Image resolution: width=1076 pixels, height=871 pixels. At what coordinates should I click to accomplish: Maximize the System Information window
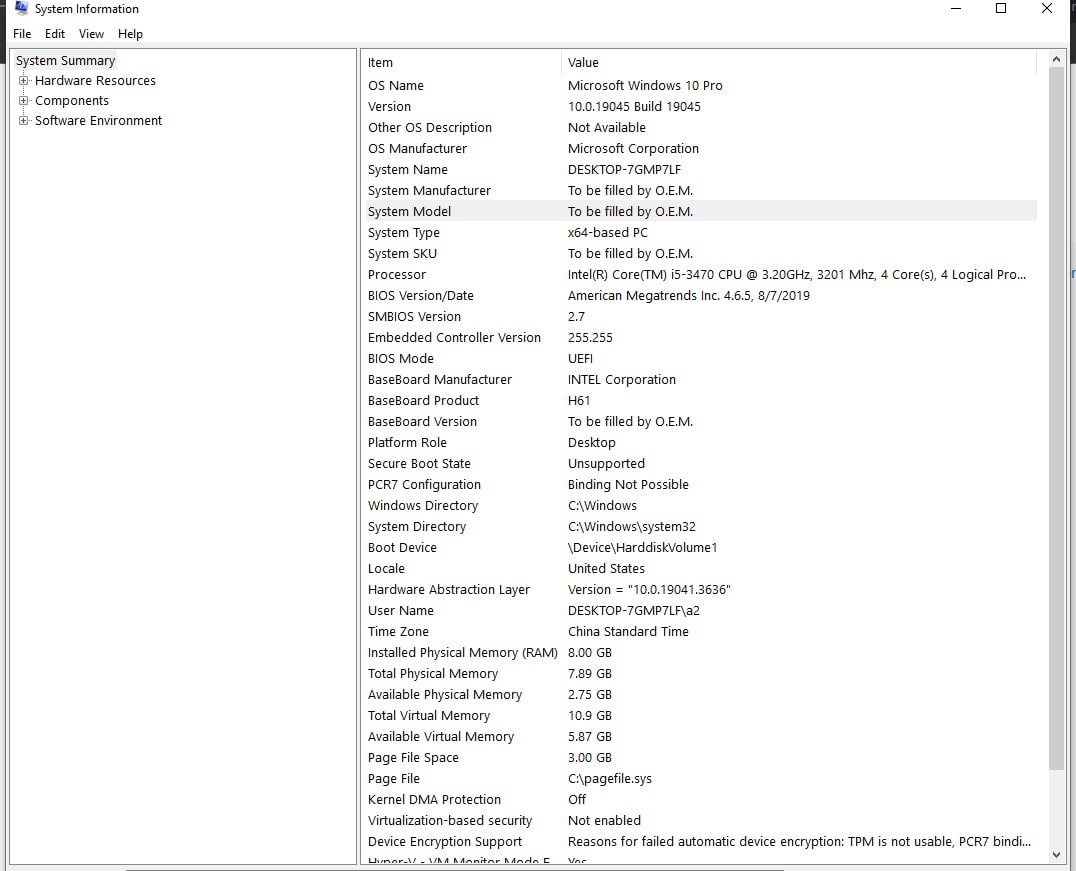1001,8
